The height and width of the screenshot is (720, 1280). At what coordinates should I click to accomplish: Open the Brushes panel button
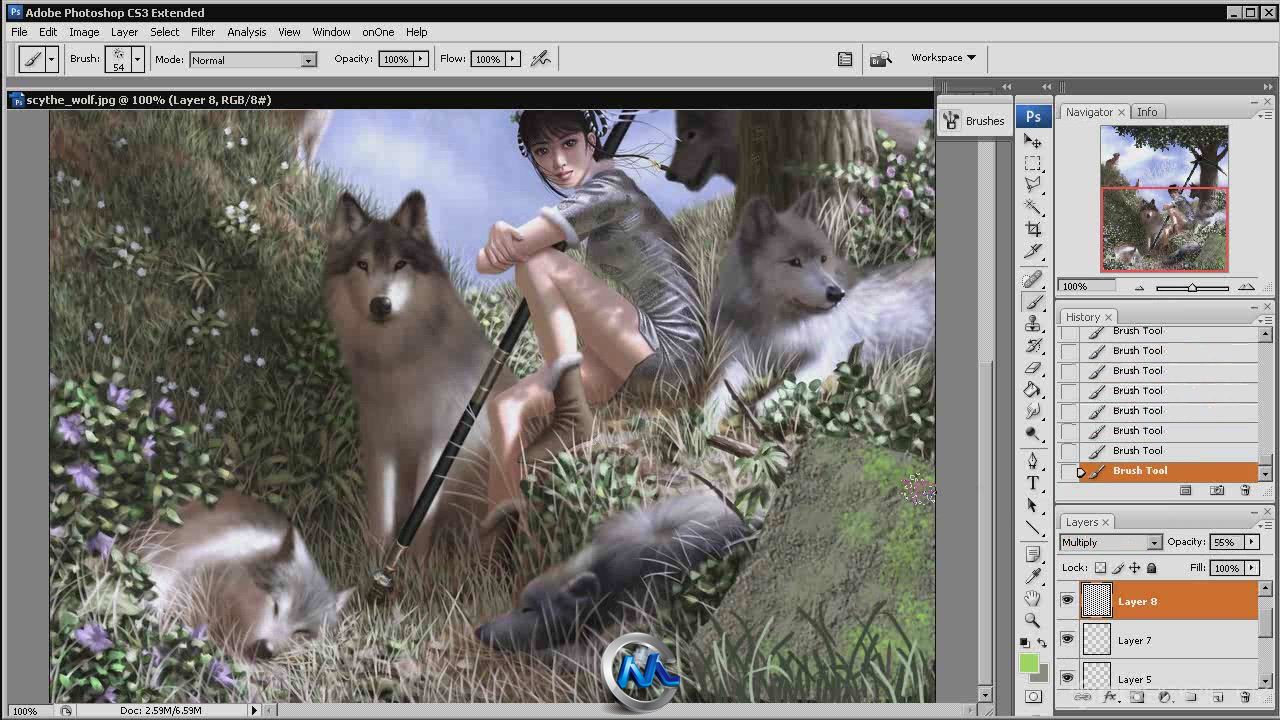point(974,121)
